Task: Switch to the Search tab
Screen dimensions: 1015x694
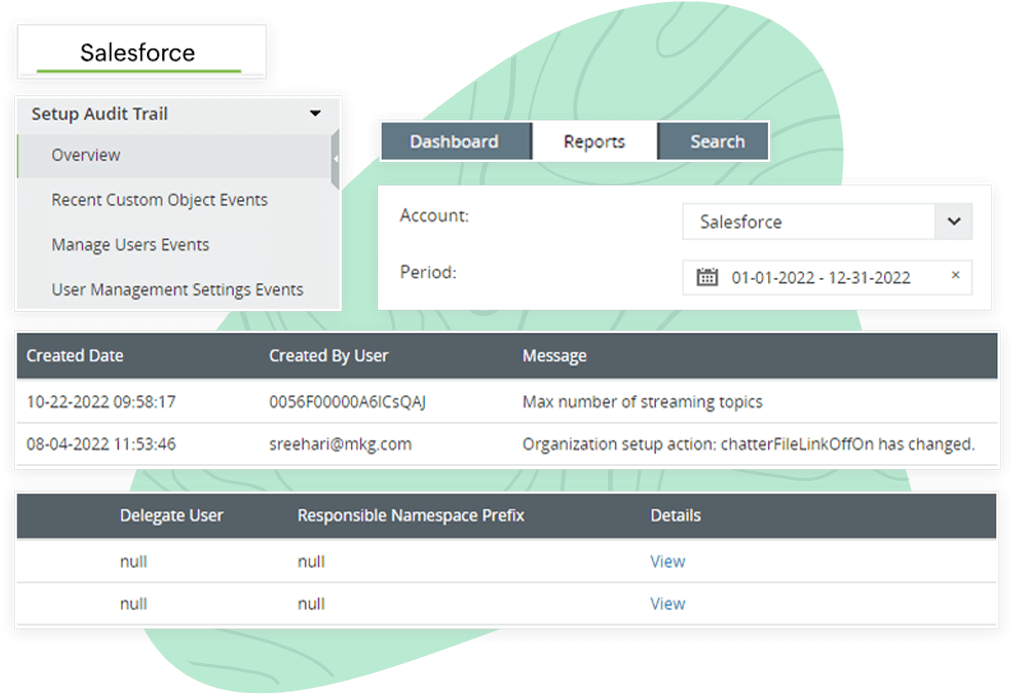Action: coord(713,140)
